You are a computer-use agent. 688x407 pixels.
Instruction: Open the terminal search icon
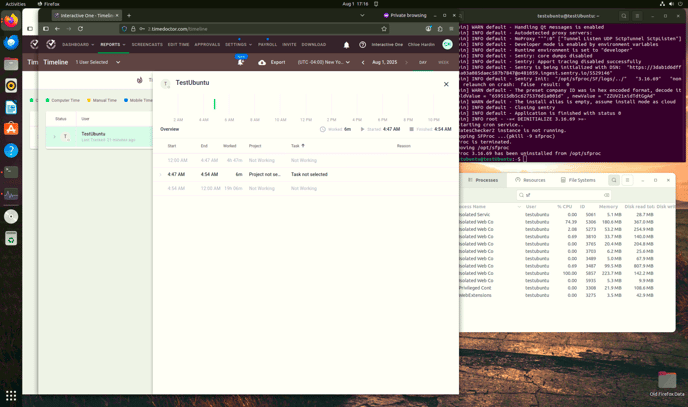[x=624, y=16]
